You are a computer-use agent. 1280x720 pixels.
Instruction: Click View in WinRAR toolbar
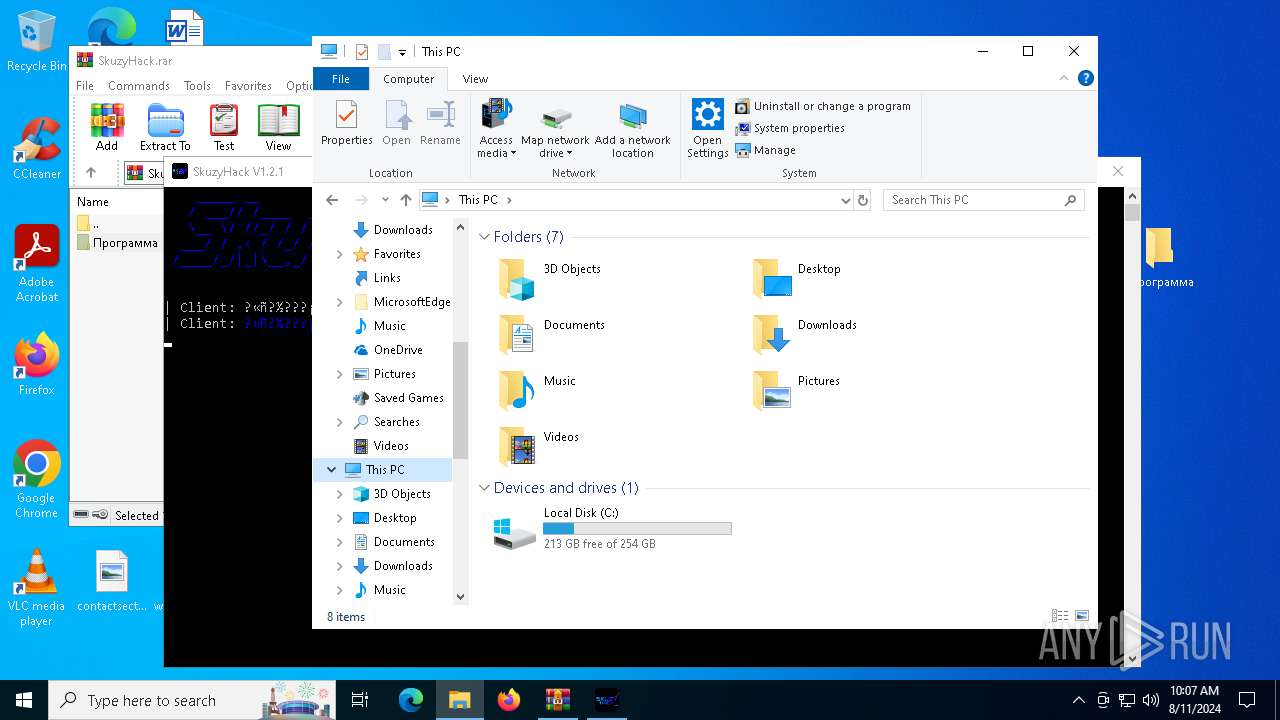[x=279, y=127]
